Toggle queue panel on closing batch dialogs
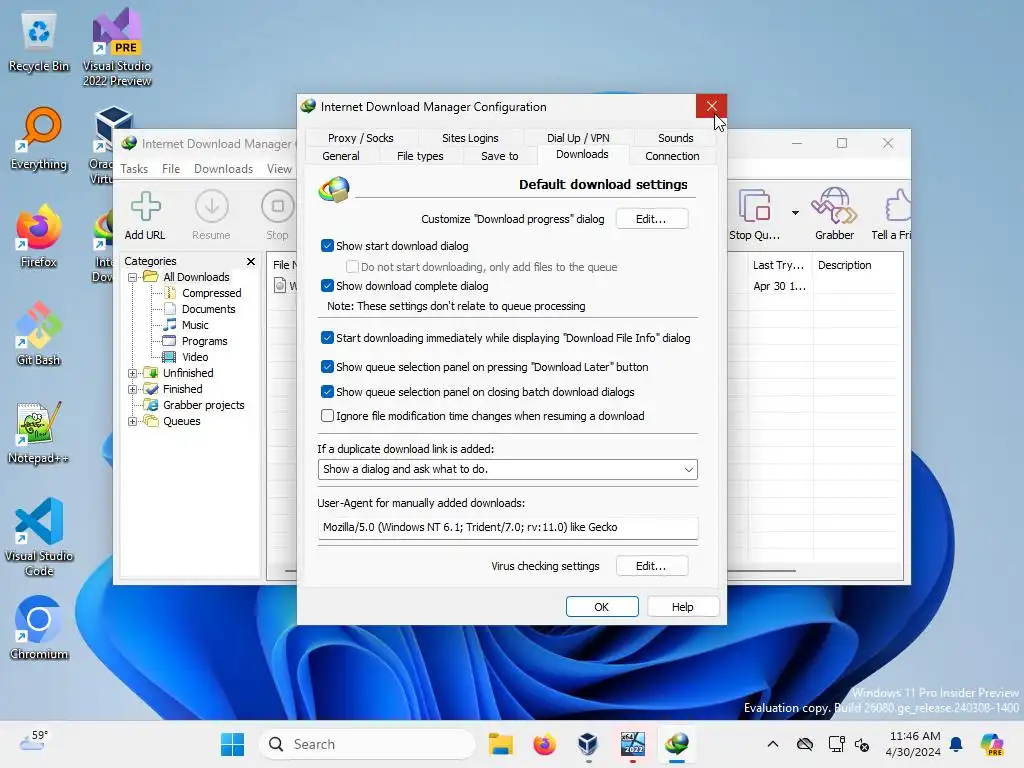This screenshot has width=1024, height=768. [327, 392]
